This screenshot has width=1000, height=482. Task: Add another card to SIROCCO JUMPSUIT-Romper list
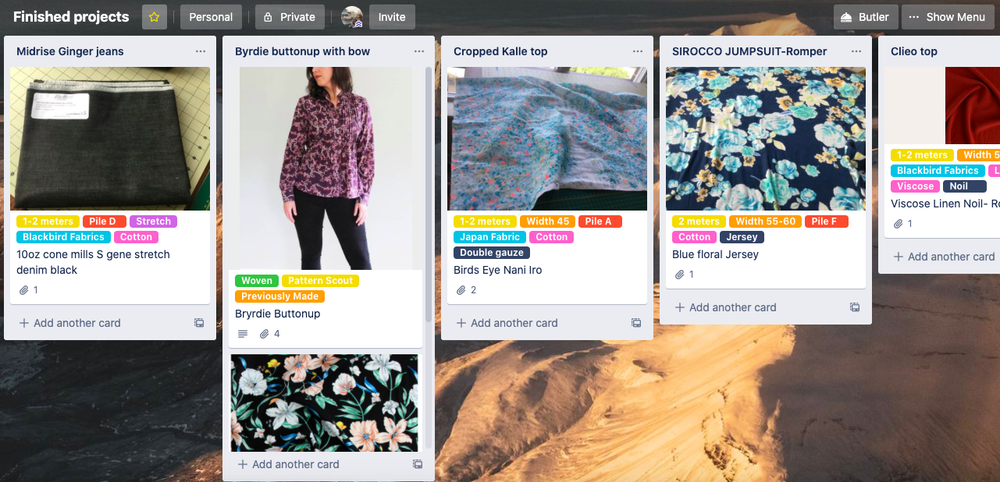(x=726, y=307)
